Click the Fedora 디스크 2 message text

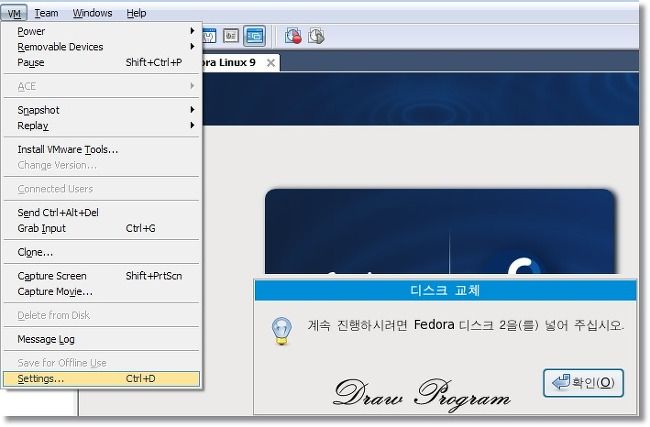point(465,325)
